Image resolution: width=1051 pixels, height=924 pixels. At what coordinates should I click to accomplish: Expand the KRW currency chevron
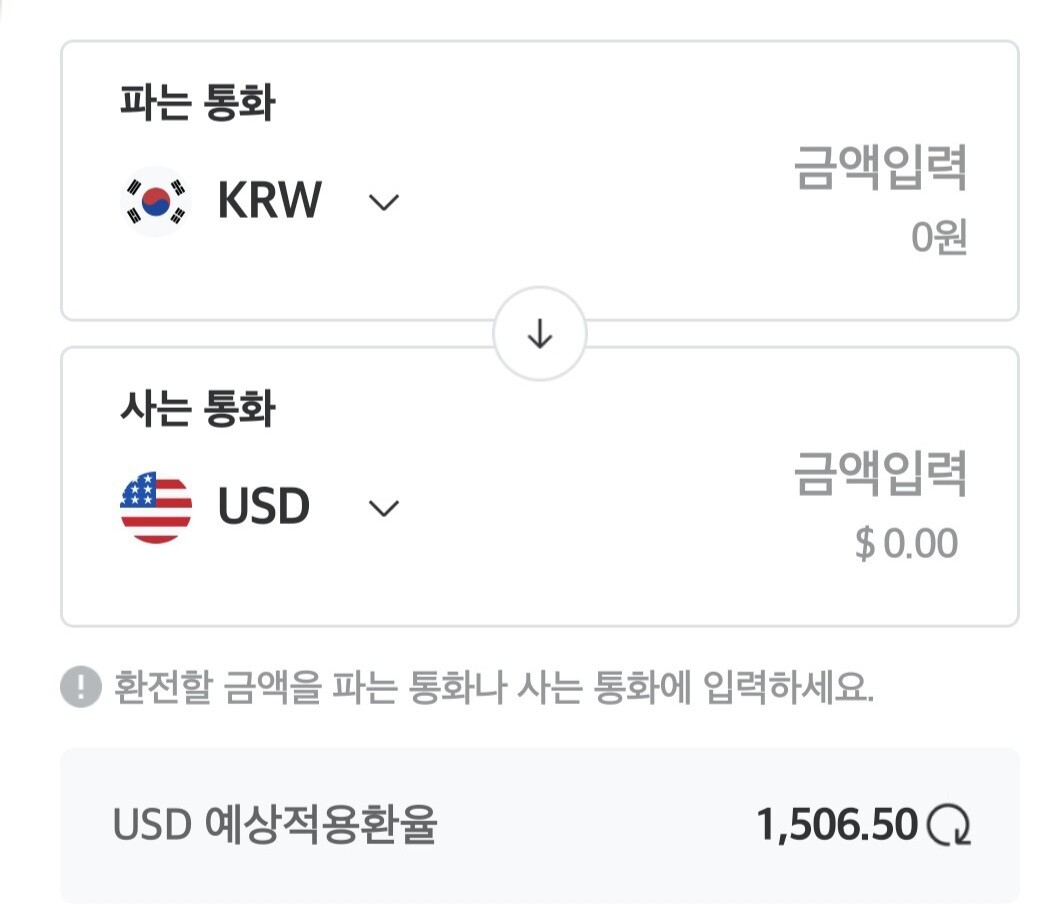pos(384,202)
